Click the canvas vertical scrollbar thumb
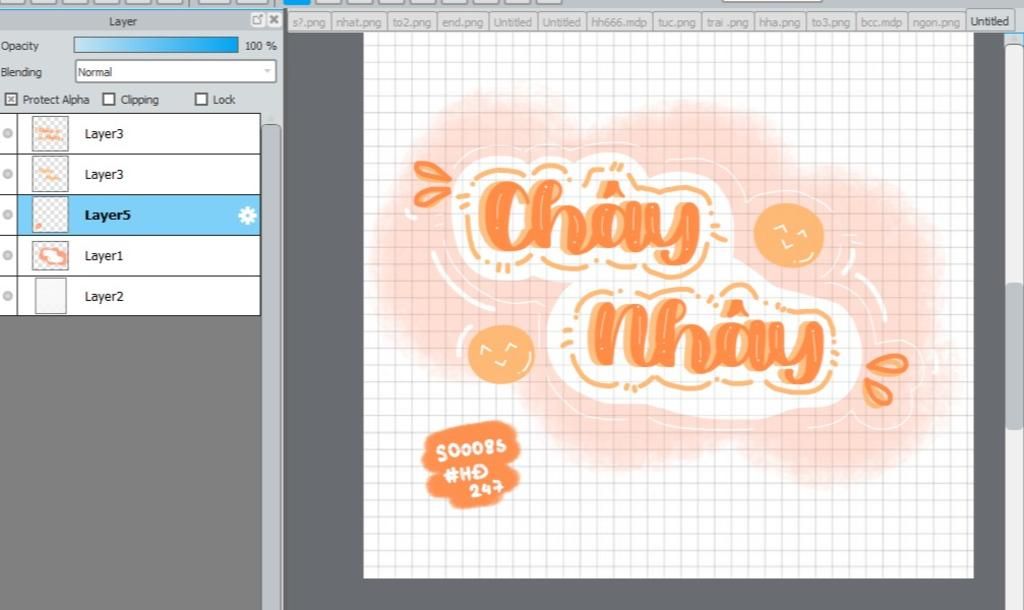This screenshot has height=610, width=1024. (x=1014, y=356)
